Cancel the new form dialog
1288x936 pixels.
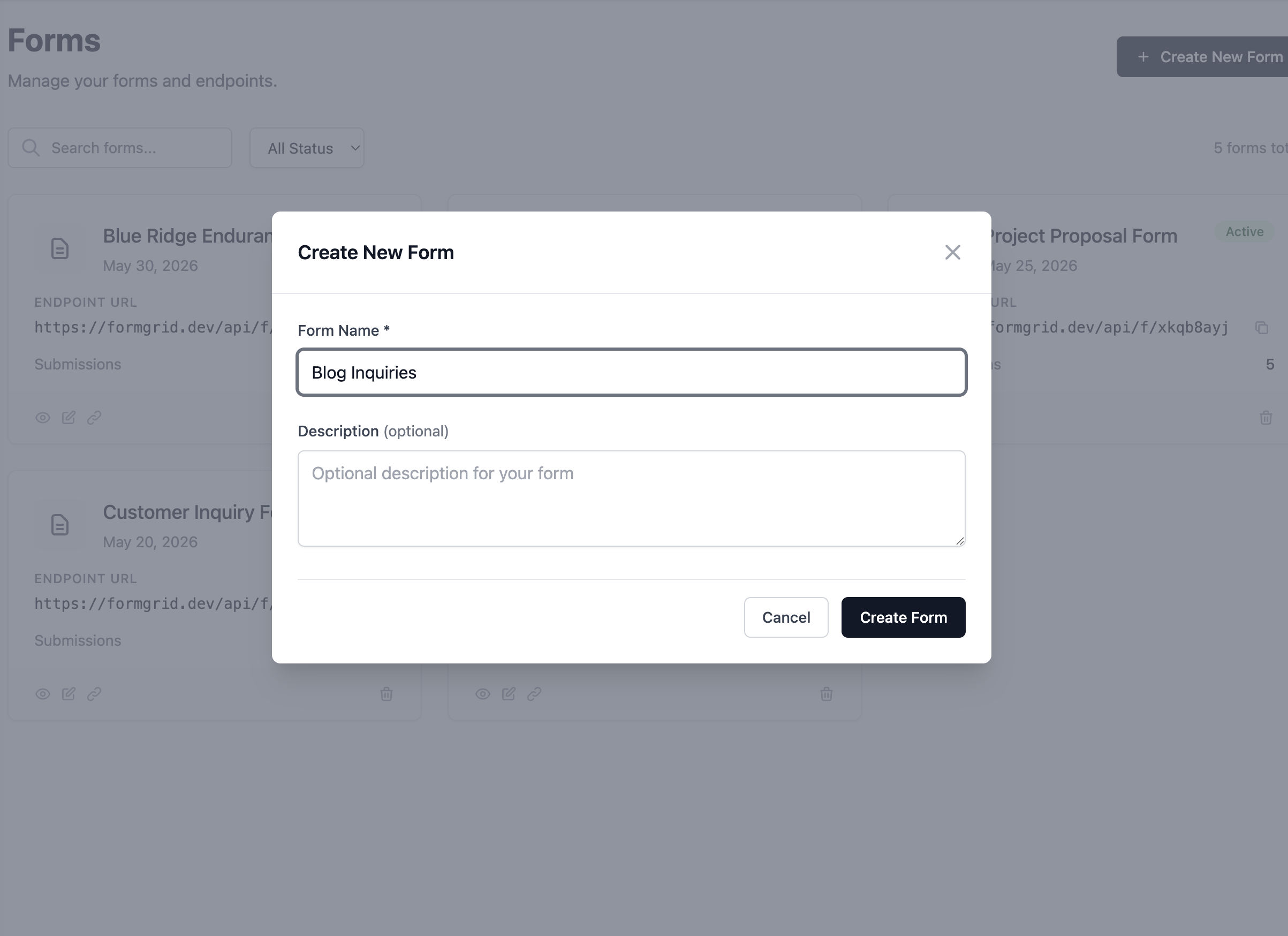tap(786, 617)
